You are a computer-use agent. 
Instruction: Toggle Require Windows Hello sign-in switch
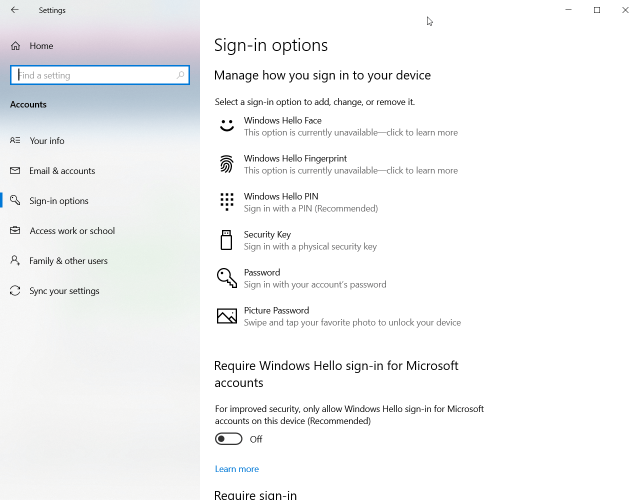pos(229,439)
